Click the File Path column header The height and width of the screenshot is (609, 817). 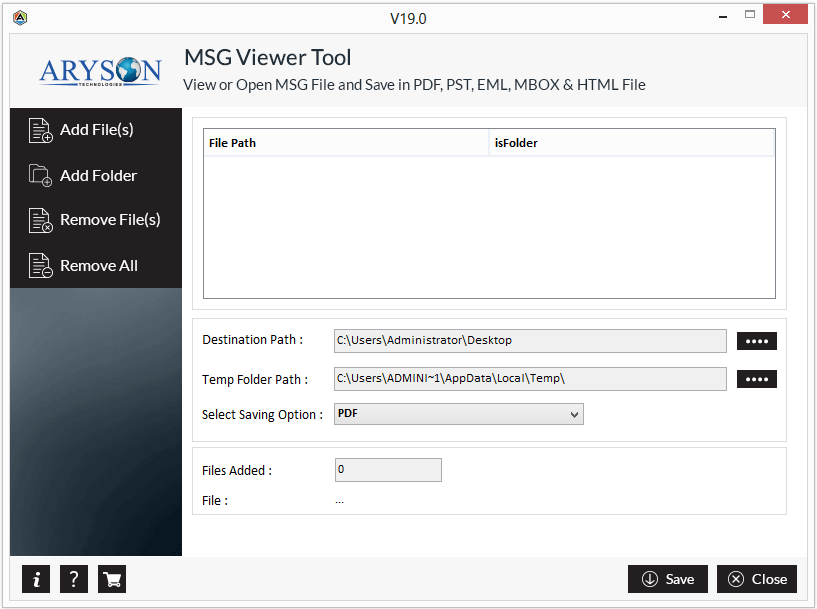click(x=346, y=143)
